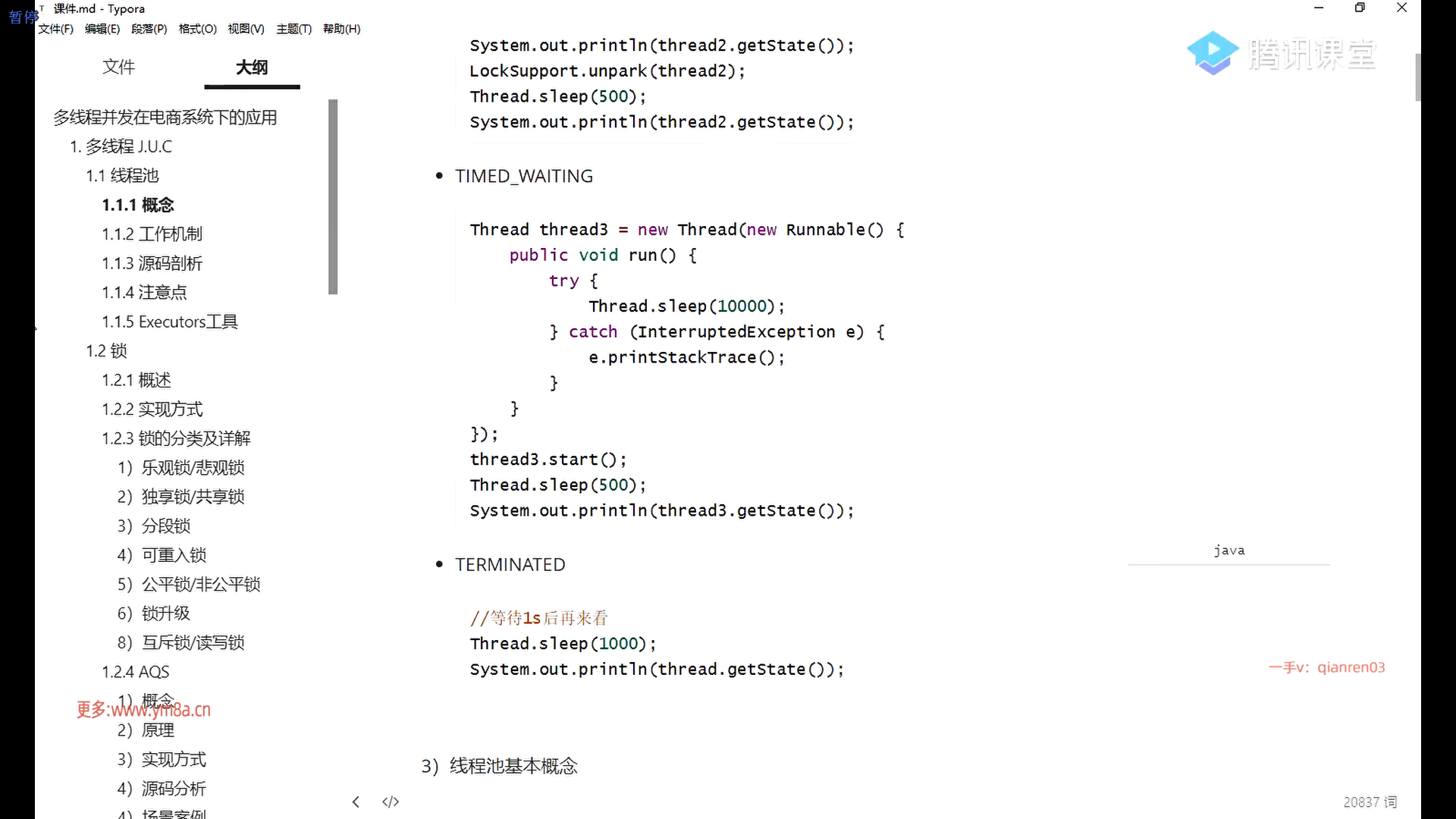Open the 1.2 锁 outline heading
Image resolution: width=1456 pixels, height=819 pixels.
[106, 351]
